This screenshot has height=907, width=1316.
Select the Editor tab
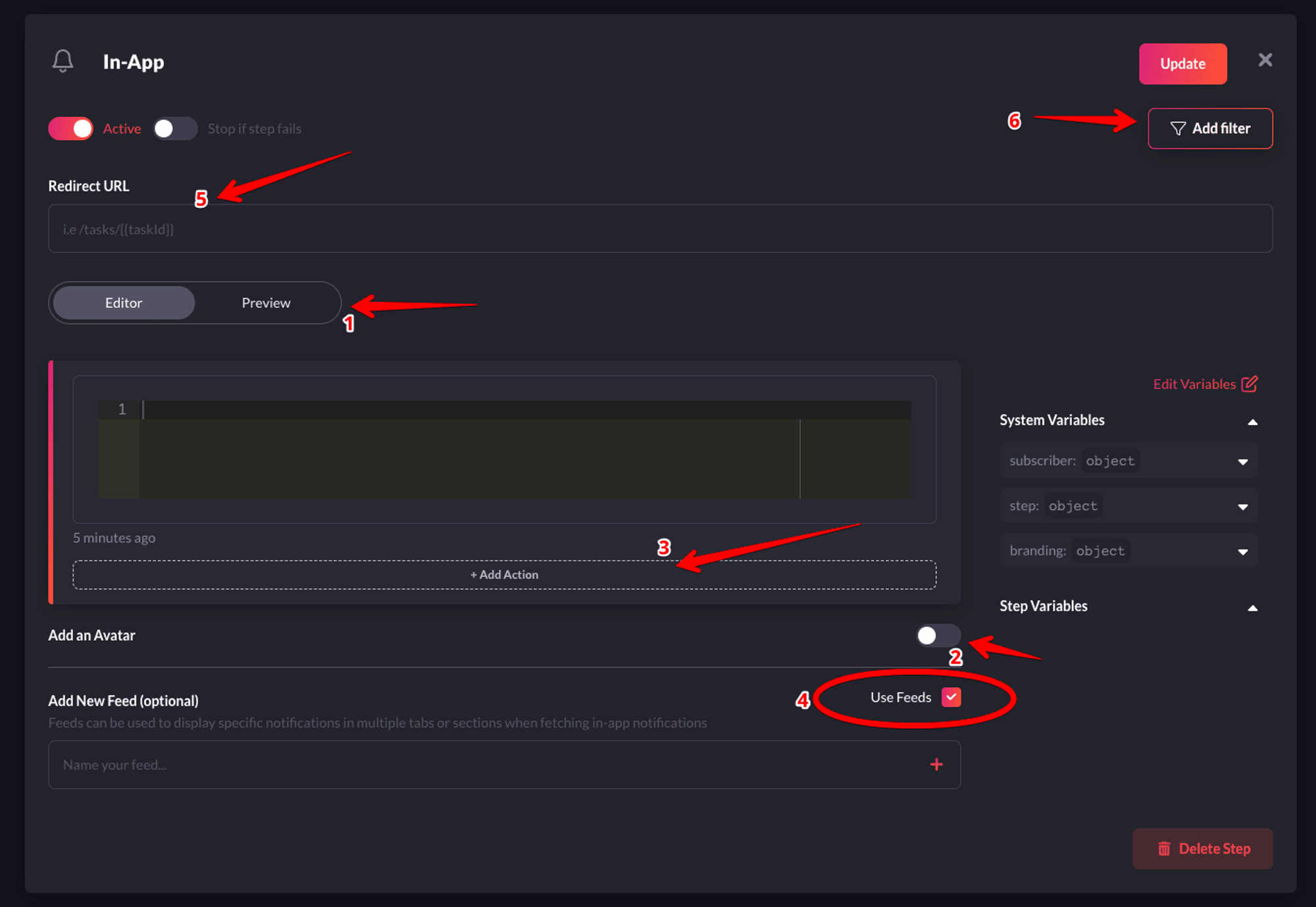pos(124,303)
